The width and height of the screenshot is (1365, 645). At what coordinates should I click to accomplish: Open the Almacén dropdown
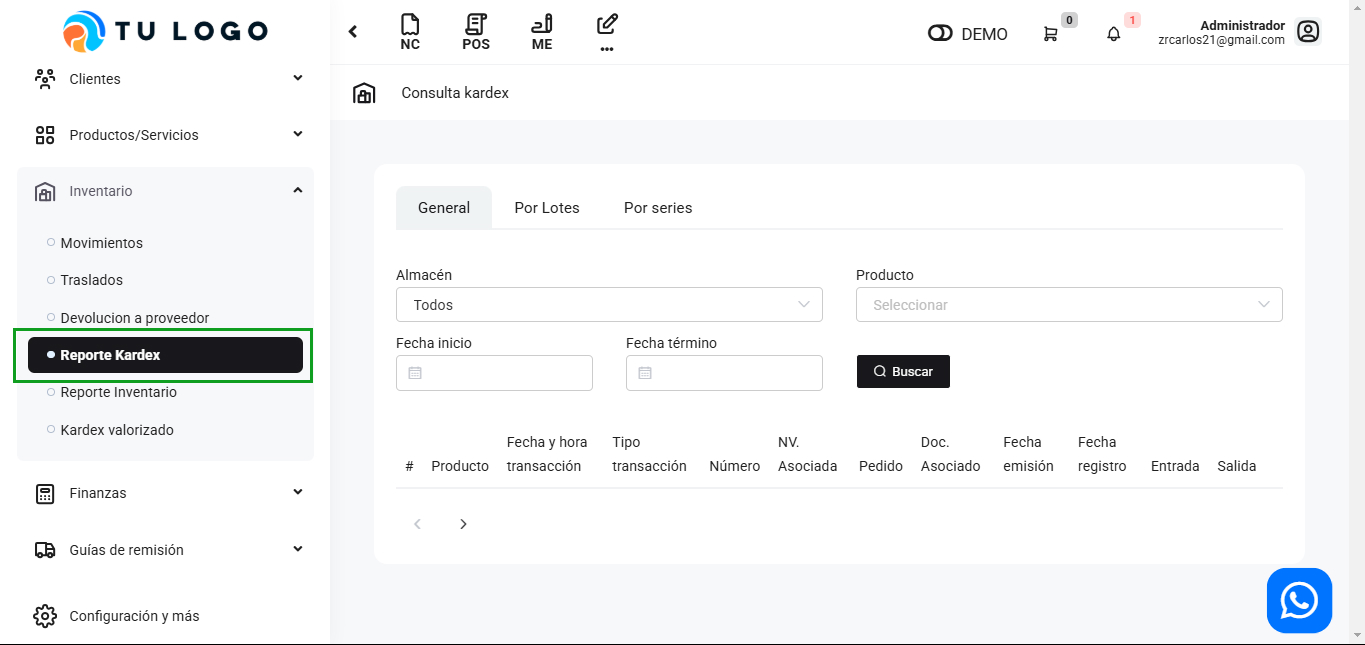(609, 305)
